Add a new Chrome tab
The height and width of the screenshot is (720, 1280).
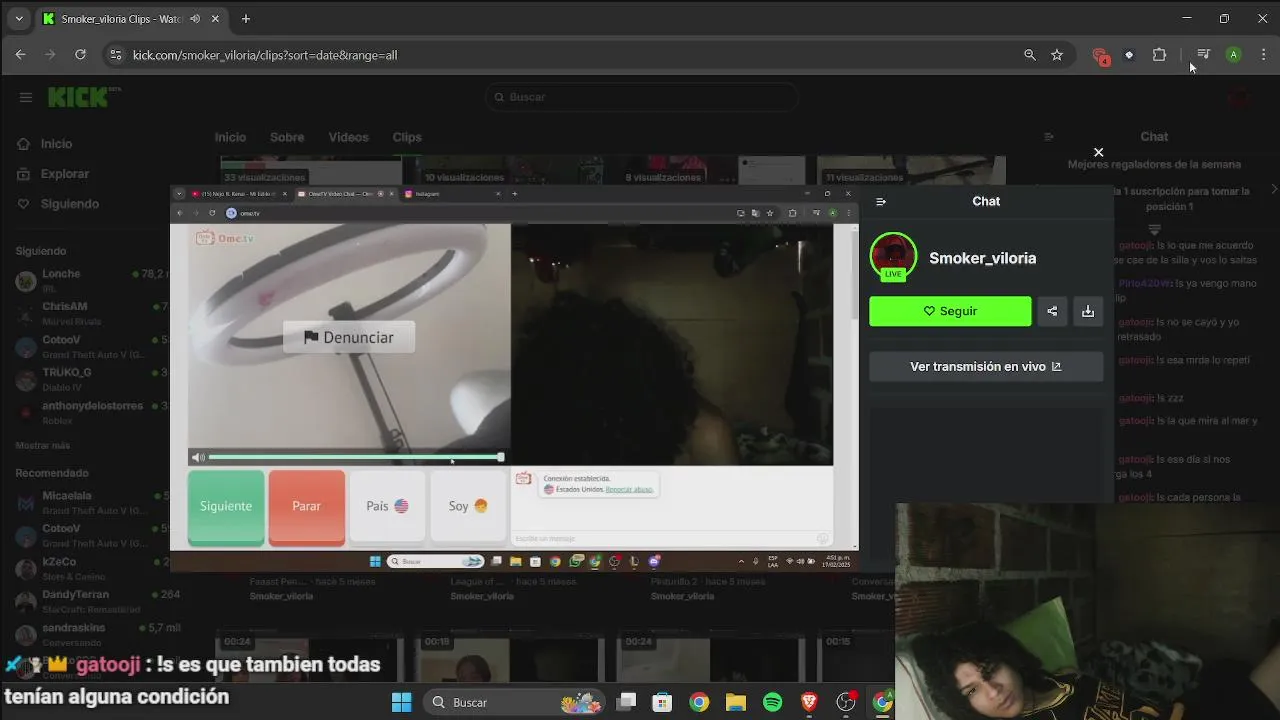click(246, 19)
